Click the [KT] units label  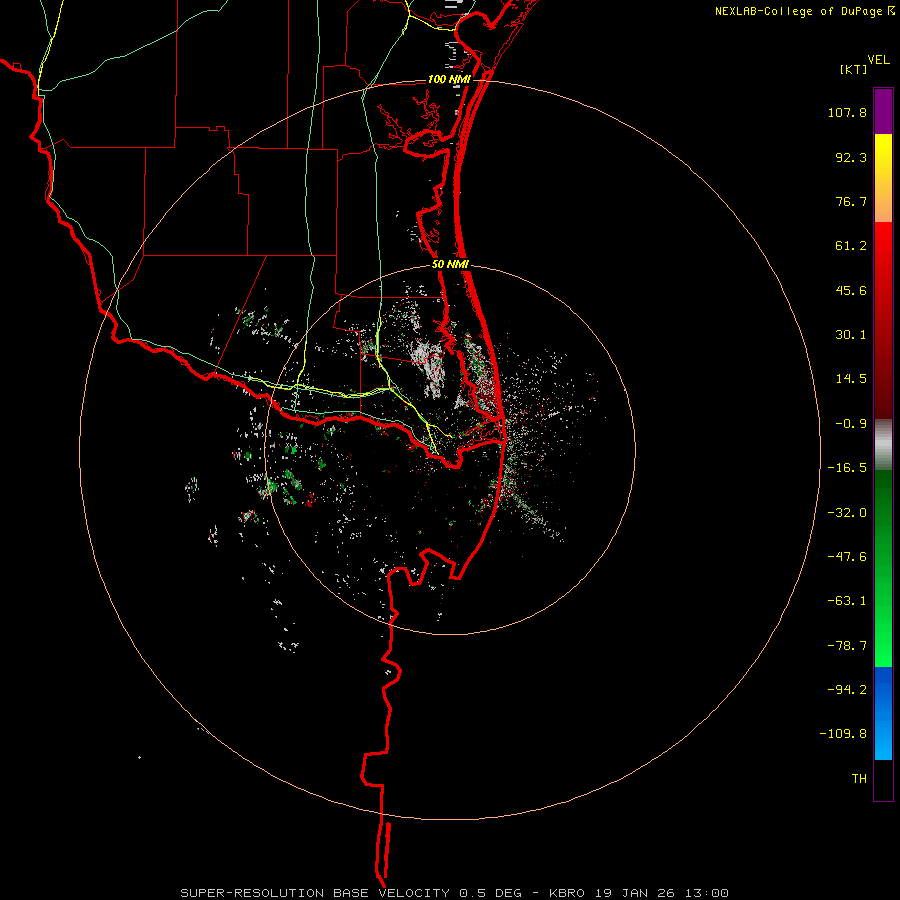854,69
